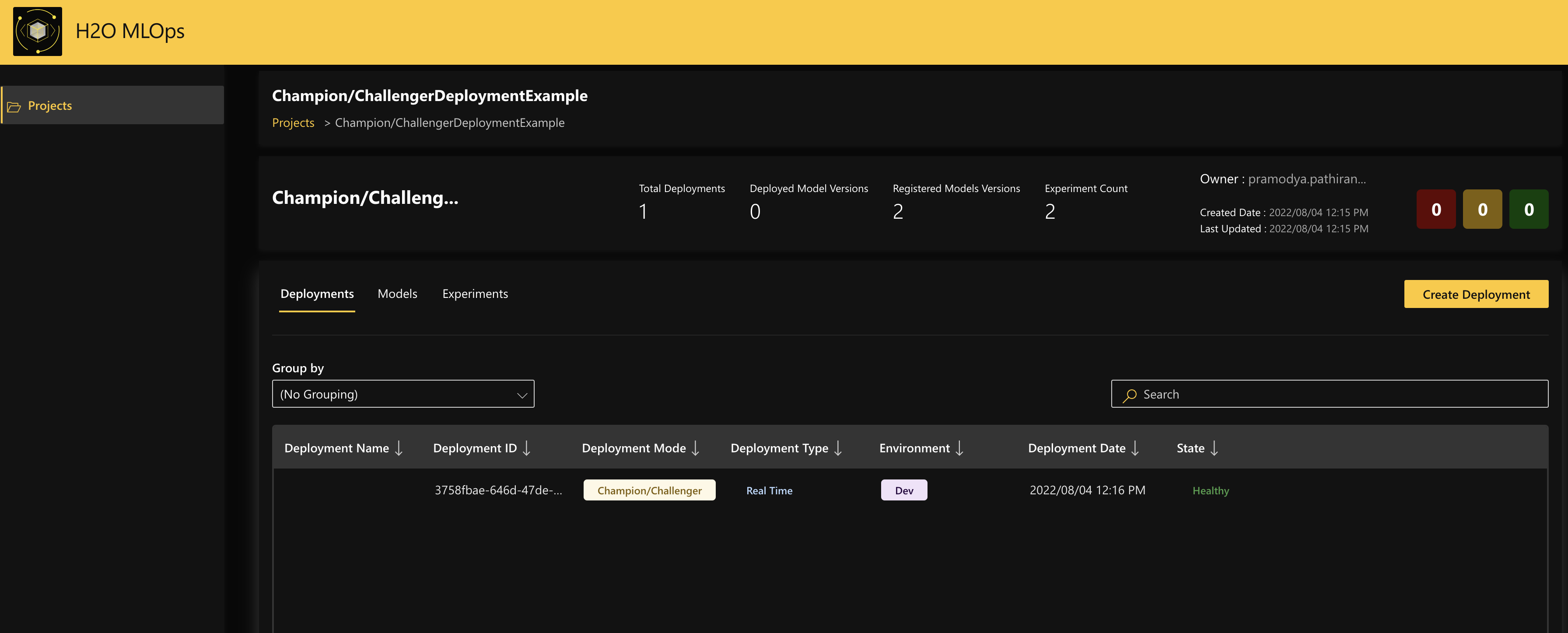
Task: Click the Create Deployment button
Action: pyautogui.click(x=1476, y=294)
